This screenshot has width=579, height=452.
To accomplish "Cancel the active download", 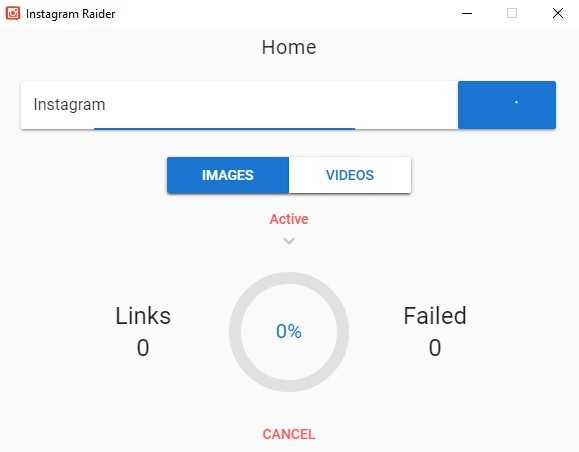I will pos(289,434).
